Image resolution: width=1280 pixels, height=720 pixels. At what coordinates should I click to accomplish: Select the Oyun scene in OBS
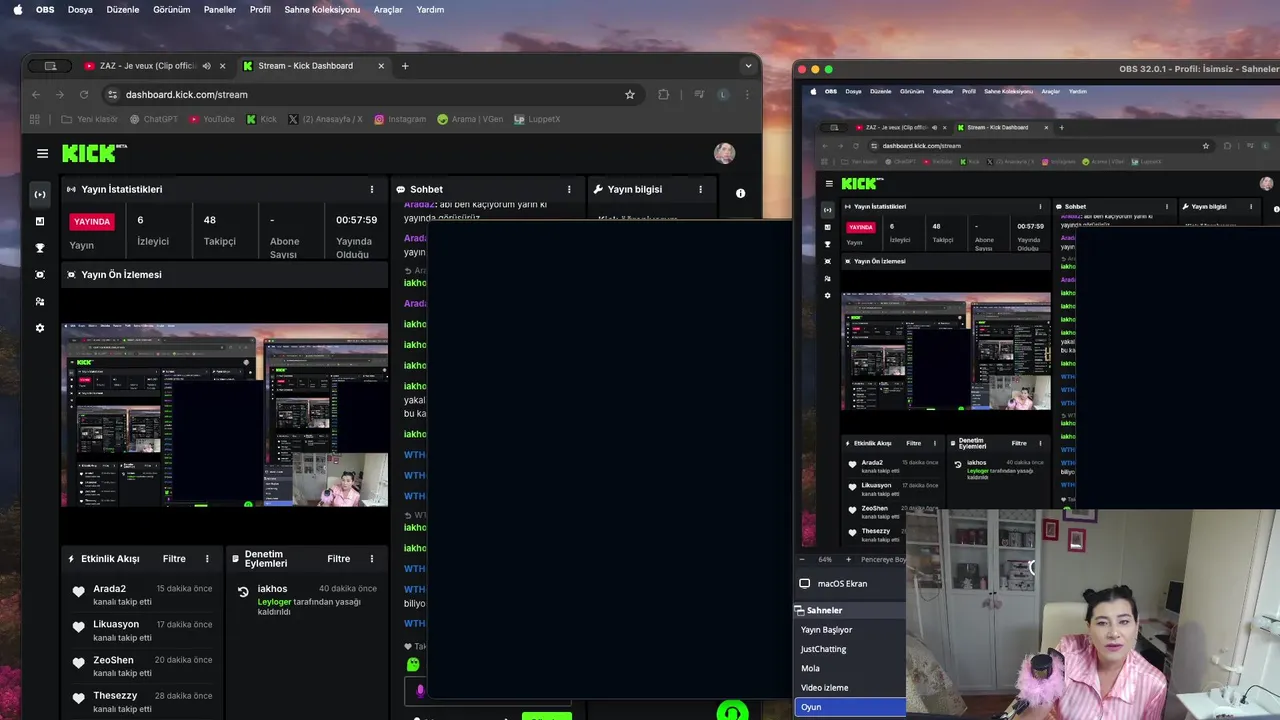(850, 707)
